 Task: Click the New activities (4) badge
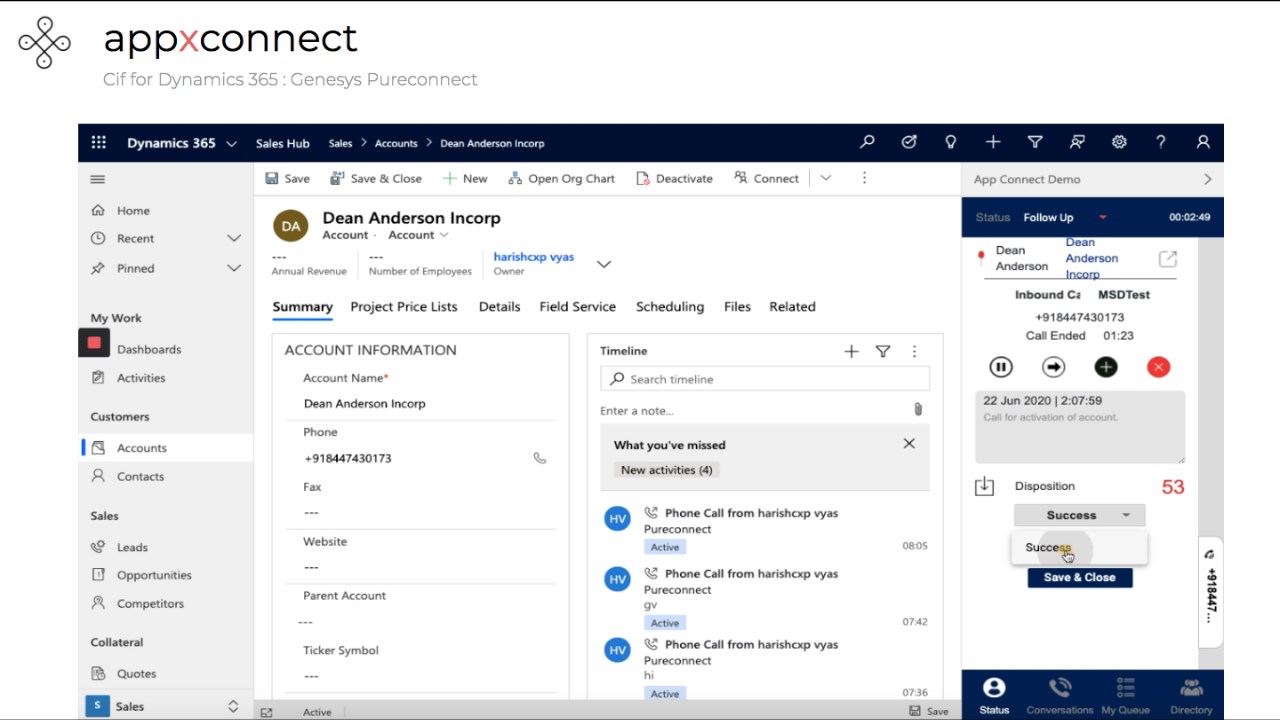pyautogui.click(x=666, y=470)
